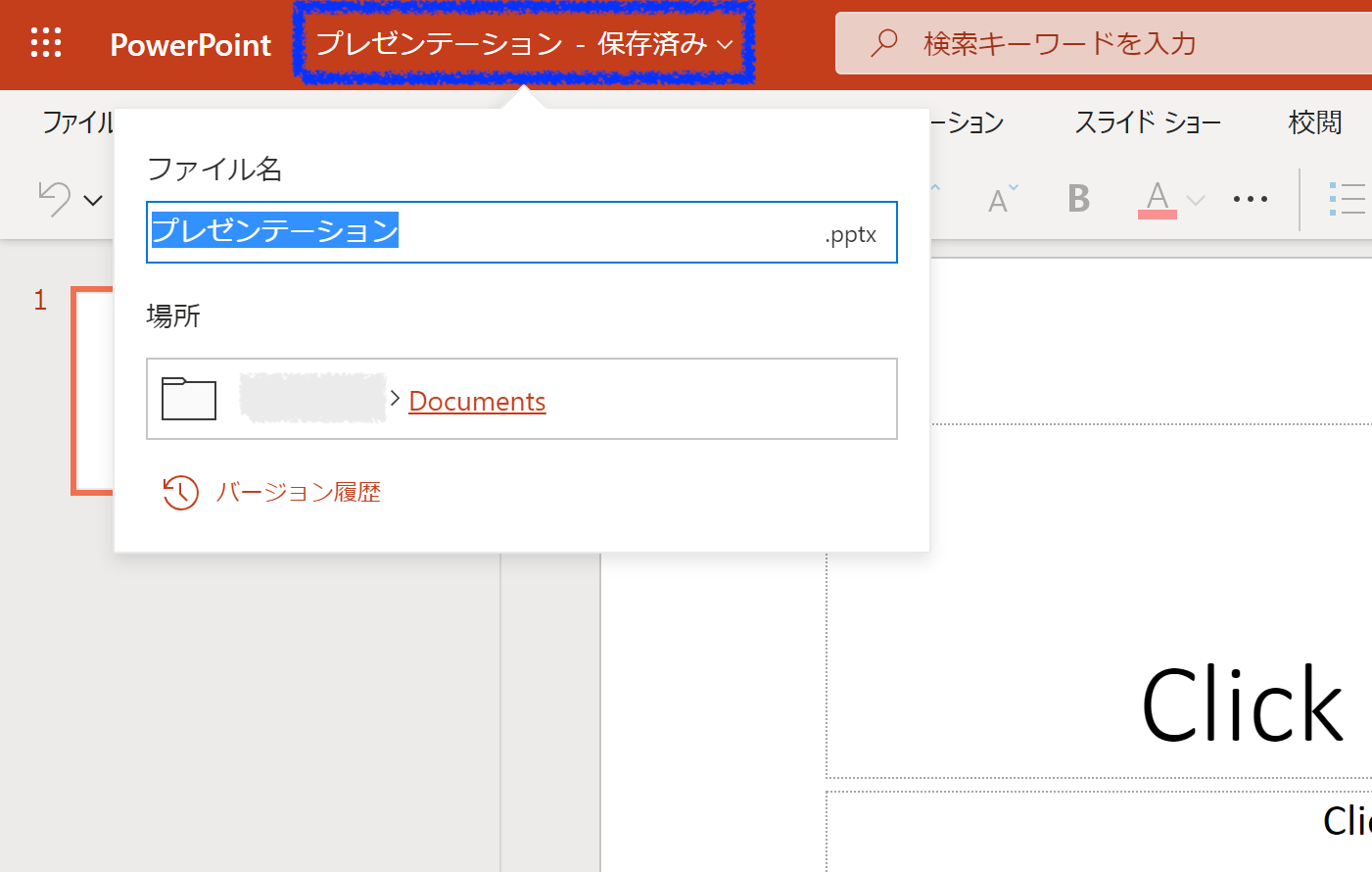Click the bullet list icon

[x=1348, y=199]
